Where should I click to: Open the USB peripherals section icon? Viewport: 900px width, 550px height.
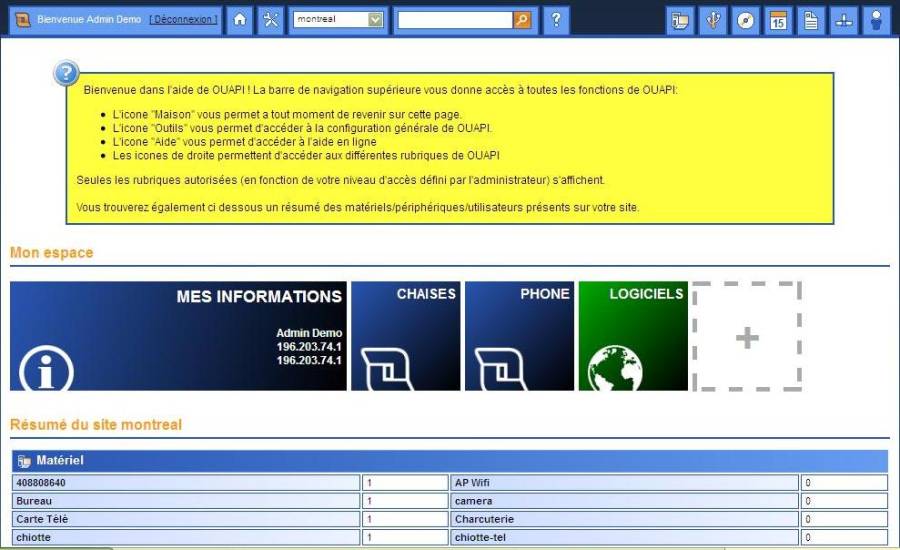tap(713, 21)
